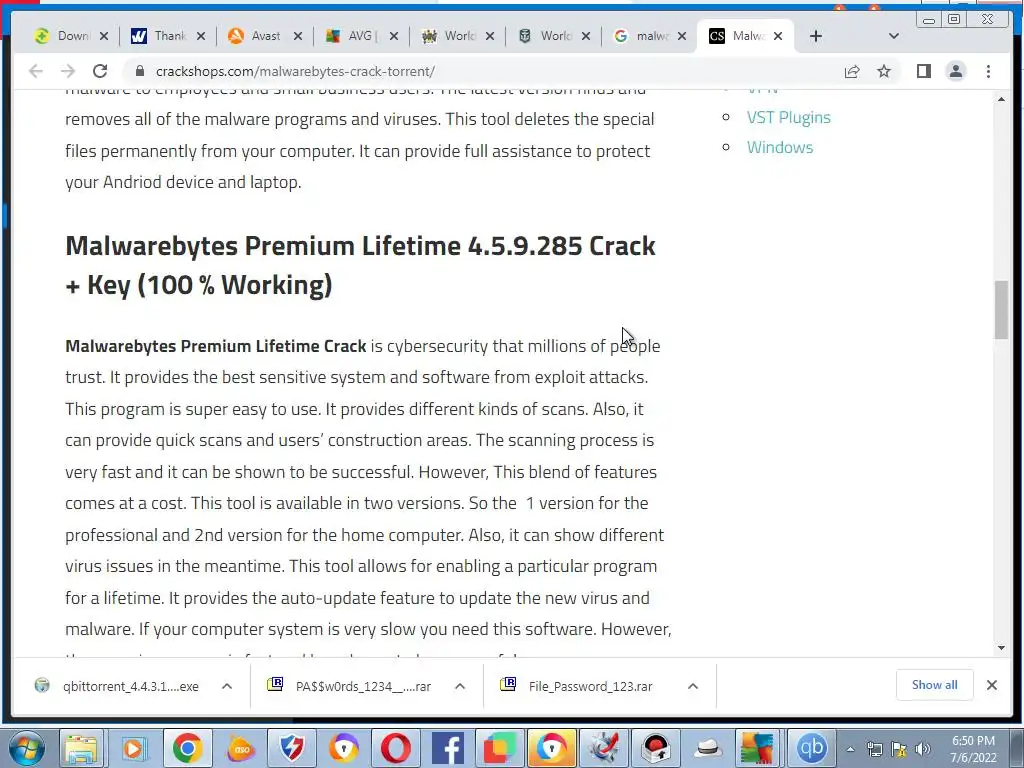Show all downloads
The width and height of the screenshot is (1024, 768).
935,685
